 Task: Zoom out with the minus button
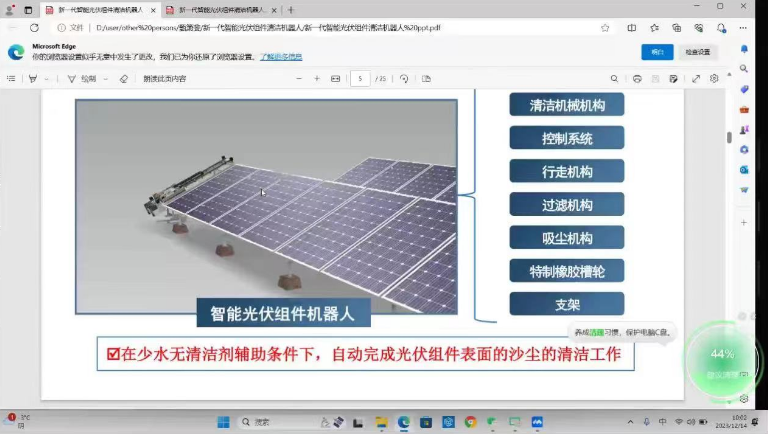click(x=299, y=78)
